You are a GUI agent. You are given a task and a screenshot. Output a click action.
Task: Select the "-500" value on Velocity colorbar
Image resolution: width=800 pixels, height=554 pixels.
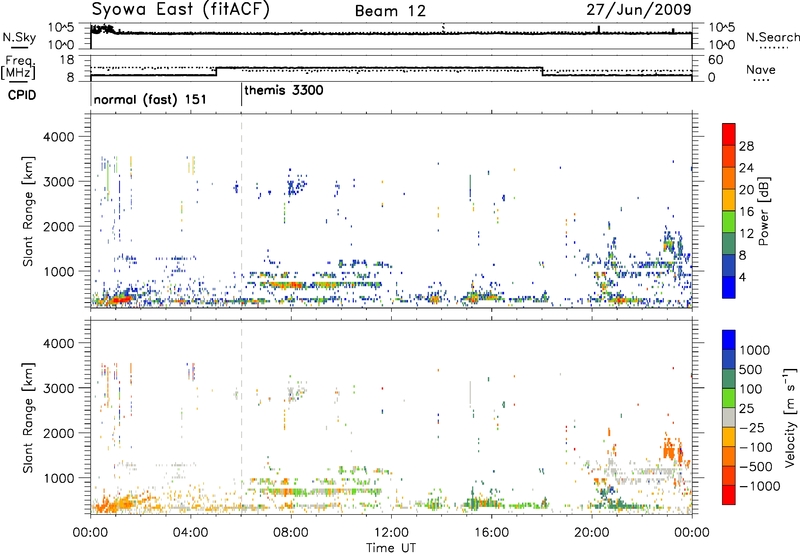tap(755, 467)
